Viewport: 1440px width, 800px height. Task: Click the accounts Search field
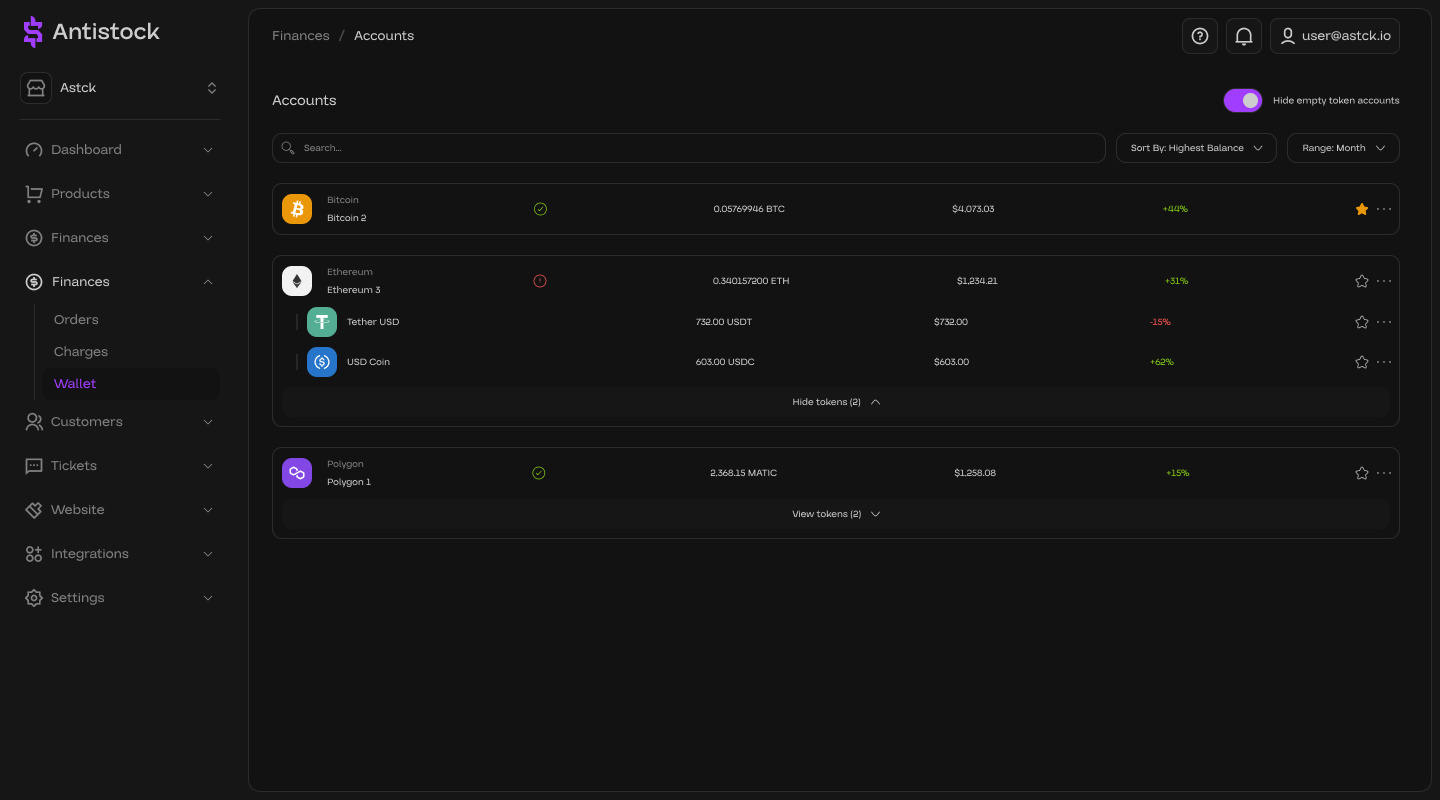coord(689,148)
